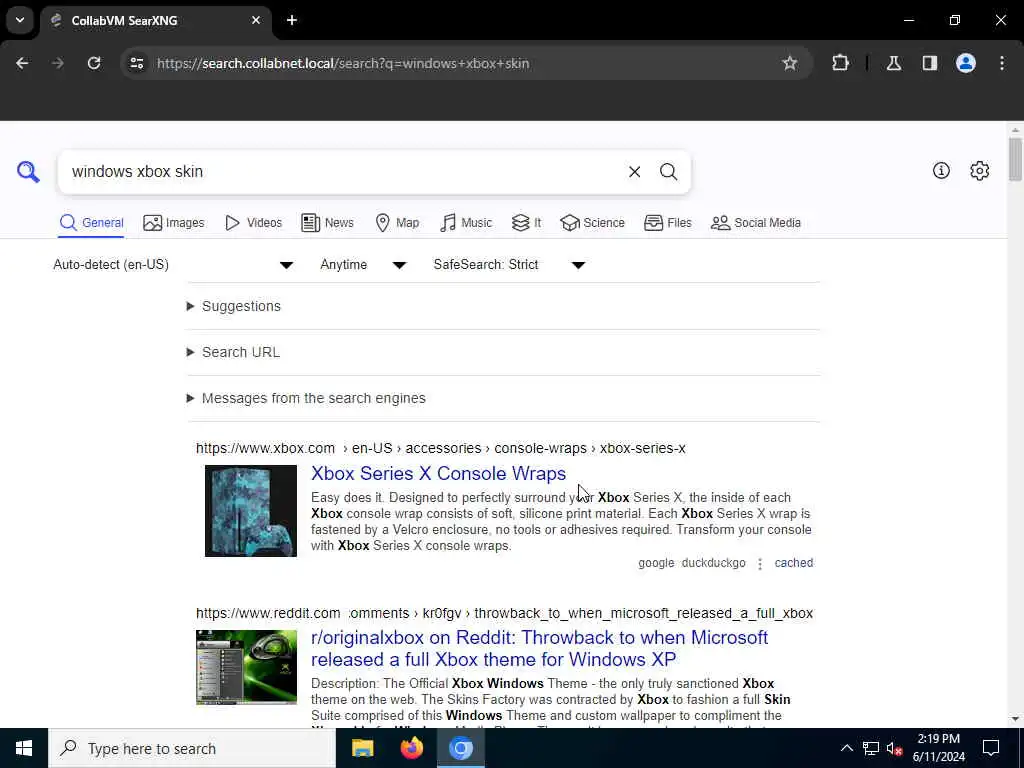The image size is (1024, 768).
Task: Submit search with the magnifier button
Action: tap(668, 172)
